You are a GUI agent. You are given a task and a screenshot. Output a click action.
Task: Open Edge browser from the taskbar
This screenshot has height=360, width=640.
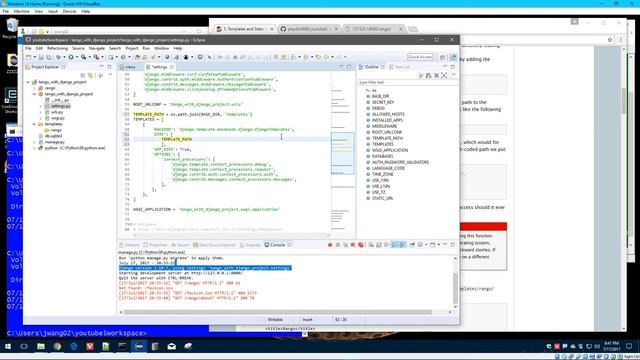(73, 346)
